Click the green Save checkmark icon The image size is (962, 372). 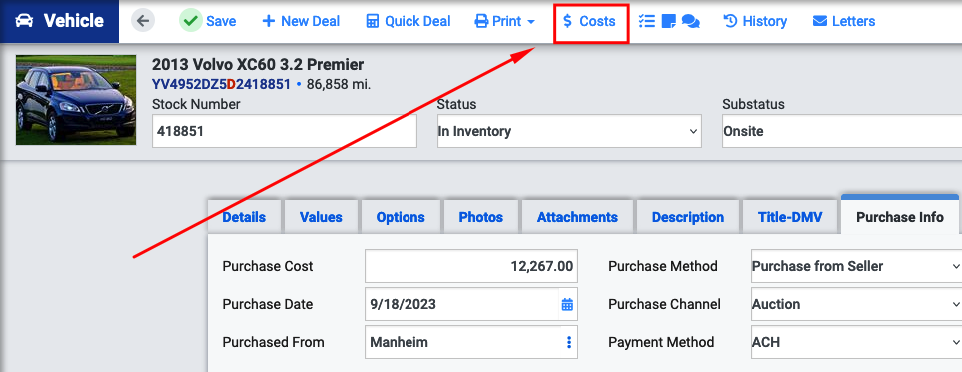click(x=191, y=21)
